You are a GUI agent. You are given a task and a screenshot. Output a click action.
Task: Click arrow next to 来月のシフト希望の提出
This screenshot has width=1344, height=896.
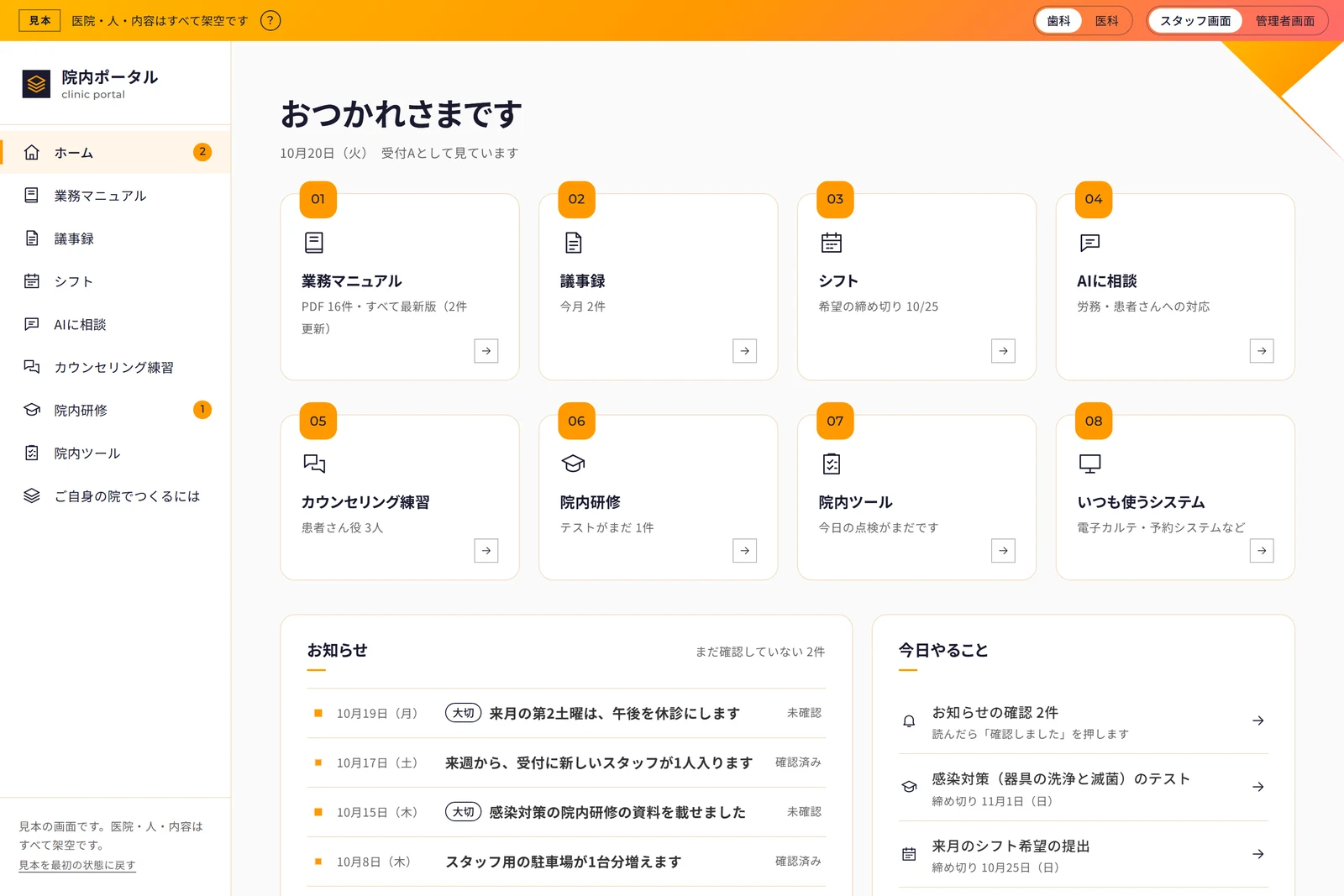click(x=1258, y=854)
